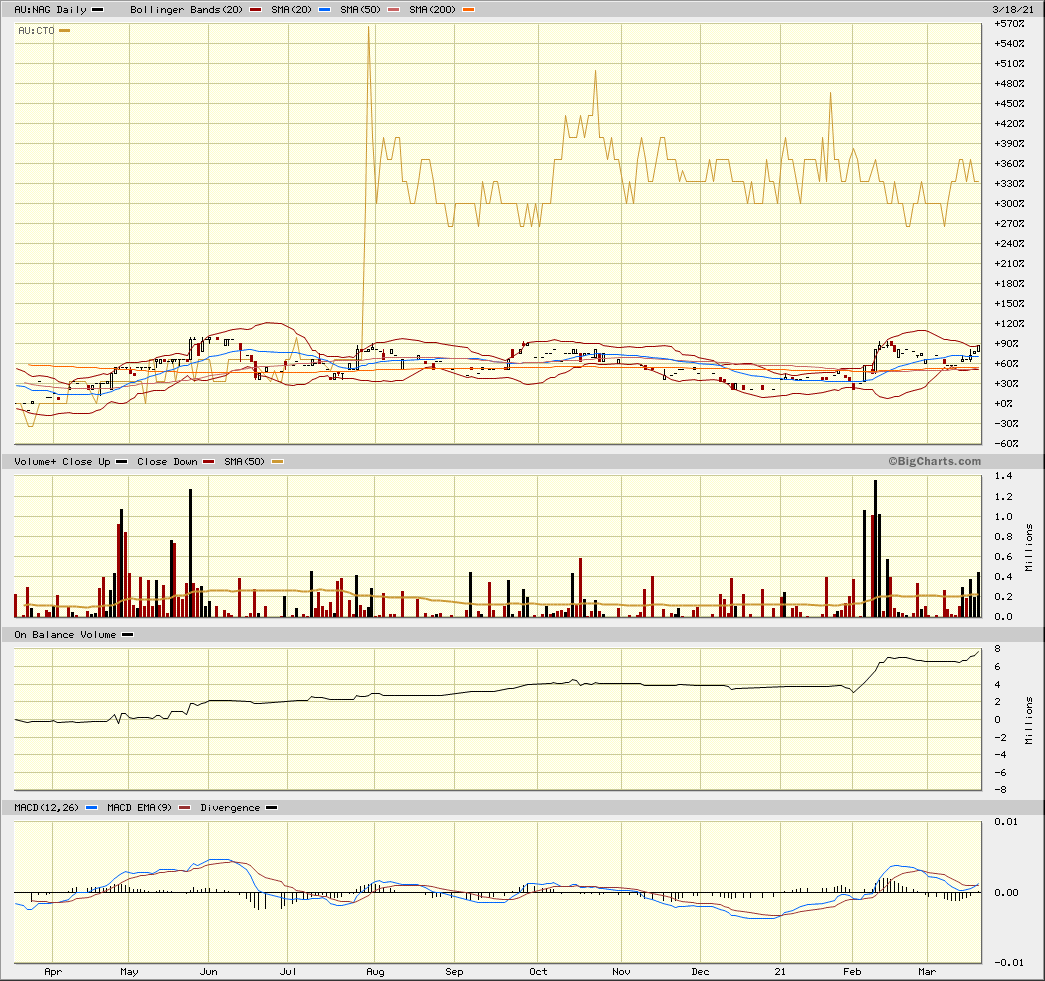Image resolution: width=1045 pixels, height=981 pixels.
Task: Select SMA(50) in the top price legend
Action: [361, 9]
